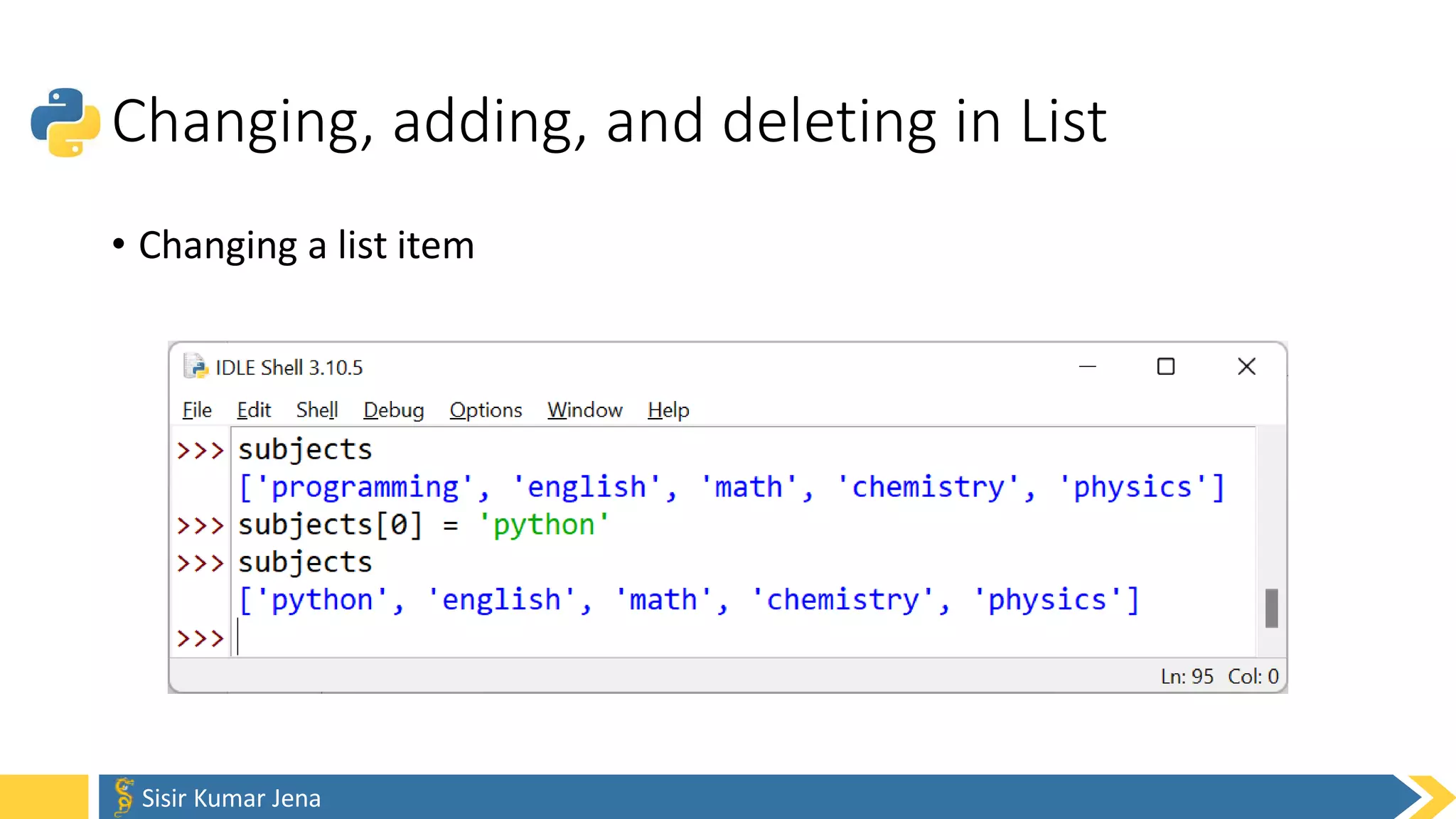Open the Help menu
Screen dimensions: 1456x819
(668, 410)
